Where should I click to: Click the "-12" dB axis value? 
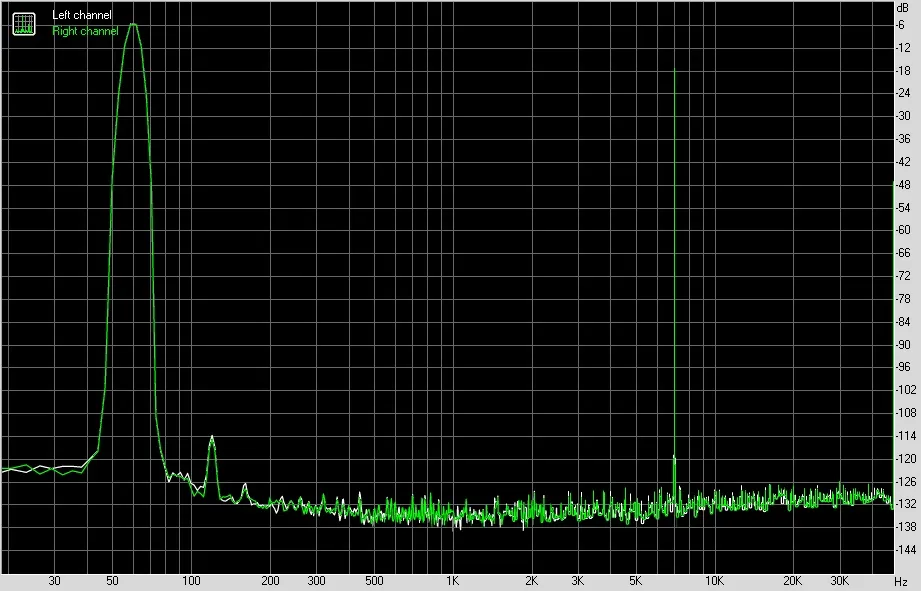click(x=902, y=48)
